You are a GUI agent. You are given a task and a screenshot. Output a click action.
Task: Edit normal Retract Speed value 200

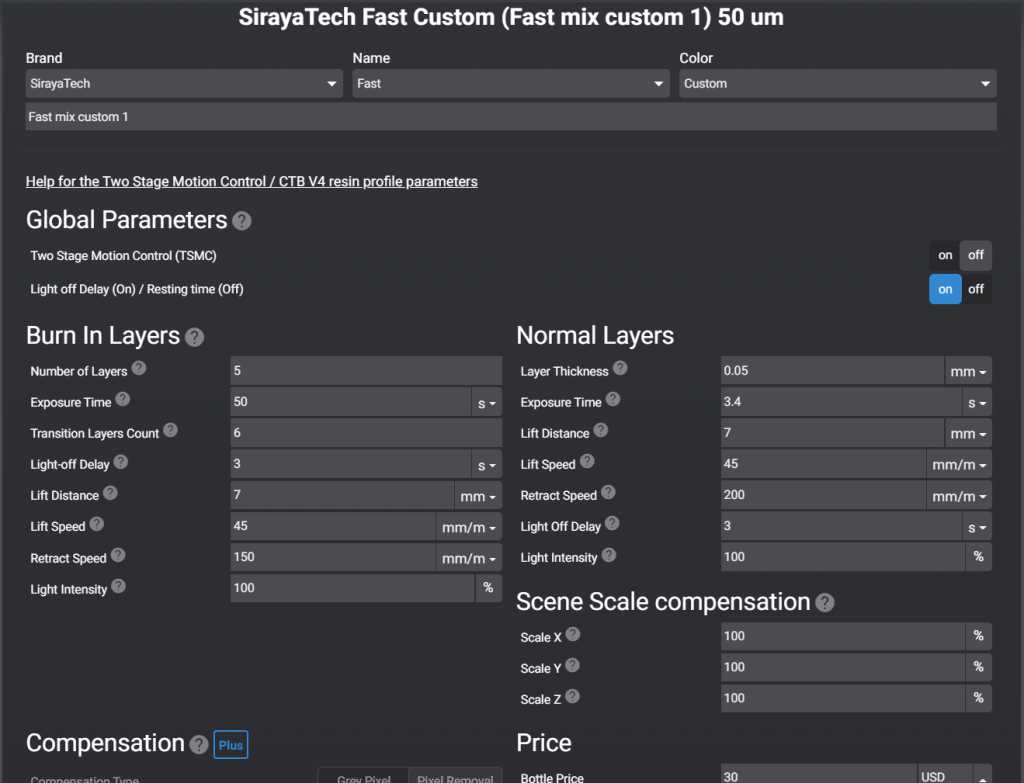[824, 496]
